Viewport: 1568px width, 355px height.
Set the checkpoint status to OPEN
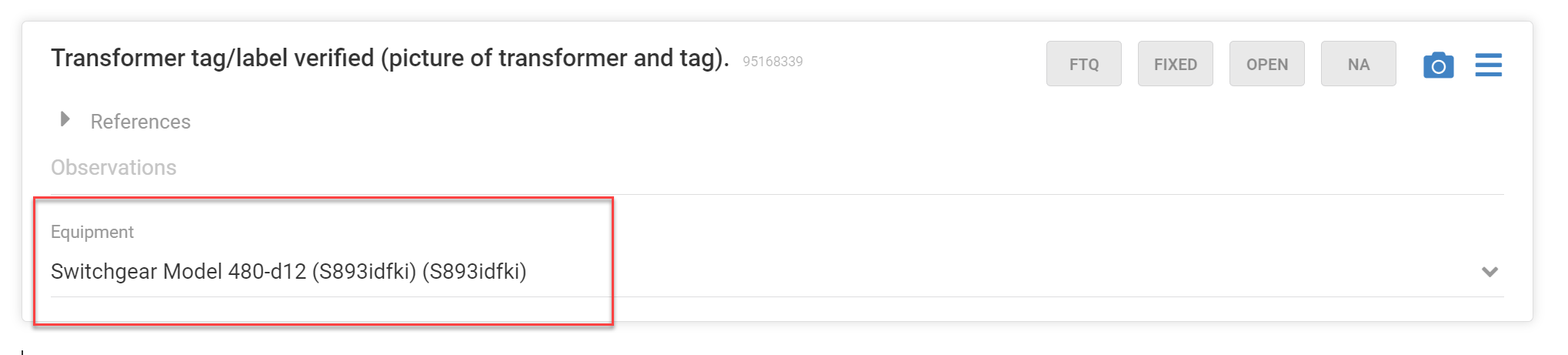coord(1266,64)
